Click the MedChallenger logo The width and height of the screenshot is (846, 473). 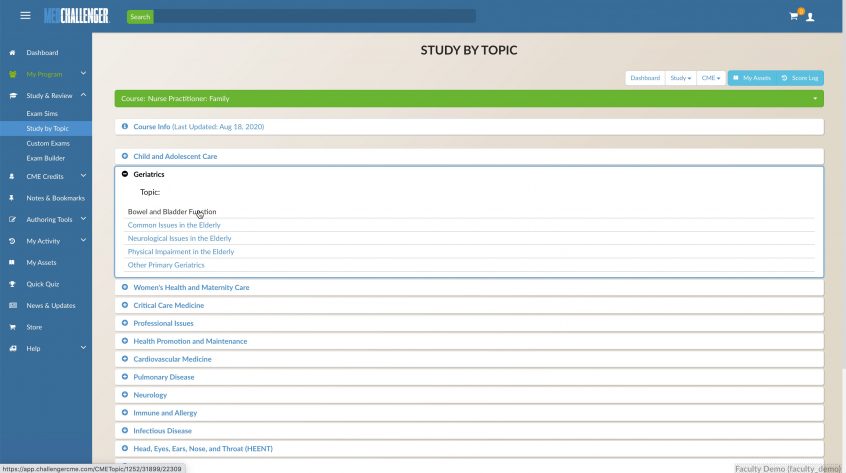[x=77, y=16]
